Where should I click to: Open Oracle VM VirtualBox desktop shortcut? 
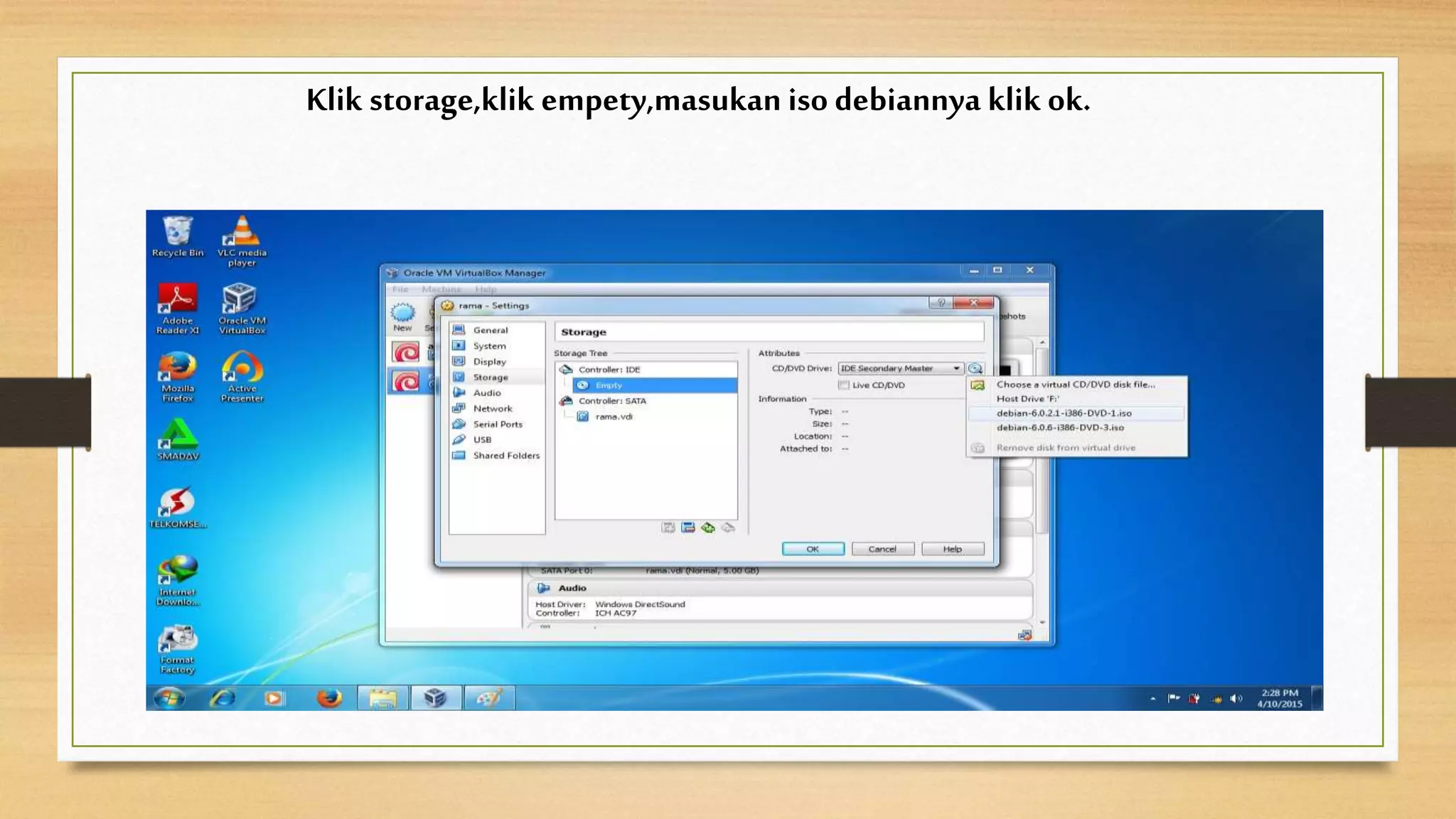click(242, 309)
